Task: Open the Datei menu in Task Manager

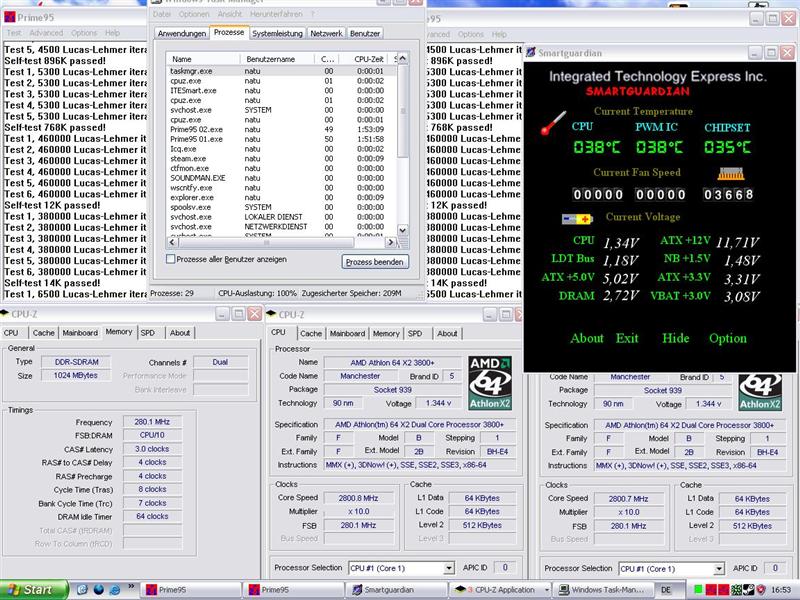Action: 162,14
